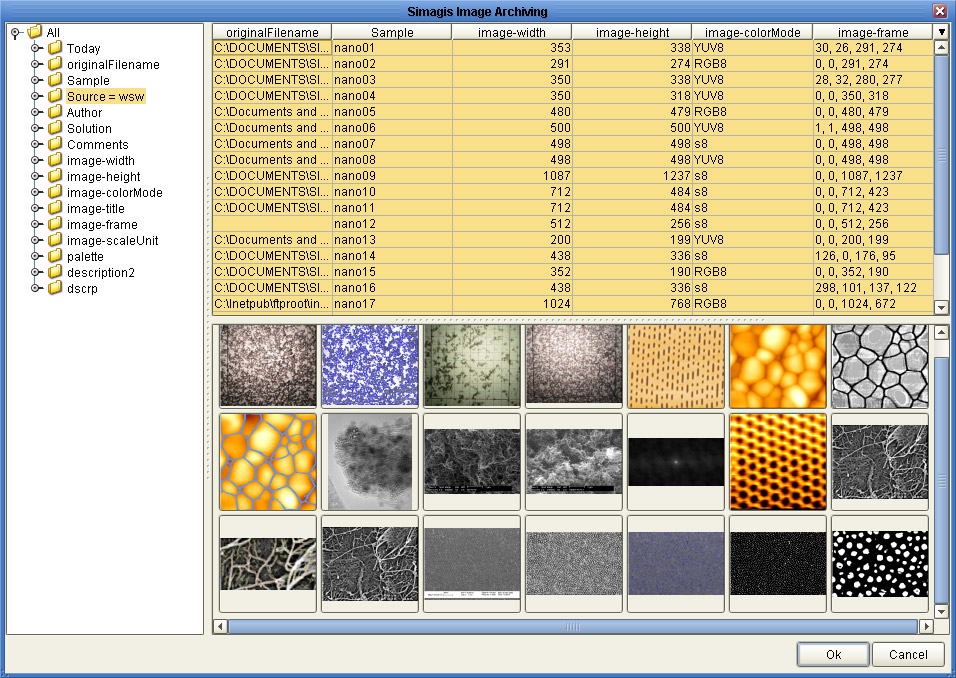This screenshot has height=678, width=956.
Task: Click the folder icon next to Solution
Action: click(55, 128)
